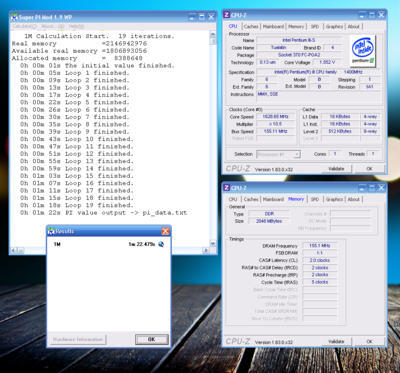Click OK in the upper CPU-Z window

(369, 169)
